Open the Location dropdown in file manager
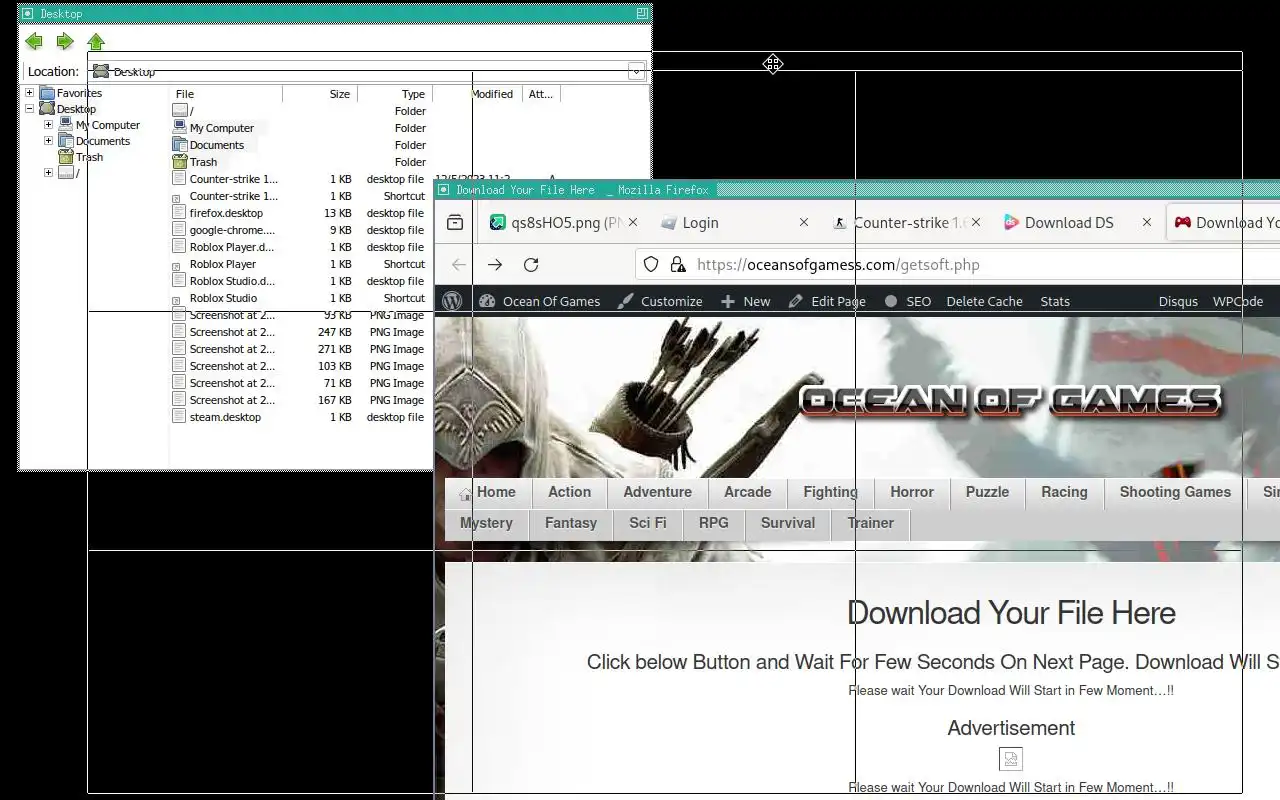The height and width of the screenshot is (800, 1280). coord(636,71)
